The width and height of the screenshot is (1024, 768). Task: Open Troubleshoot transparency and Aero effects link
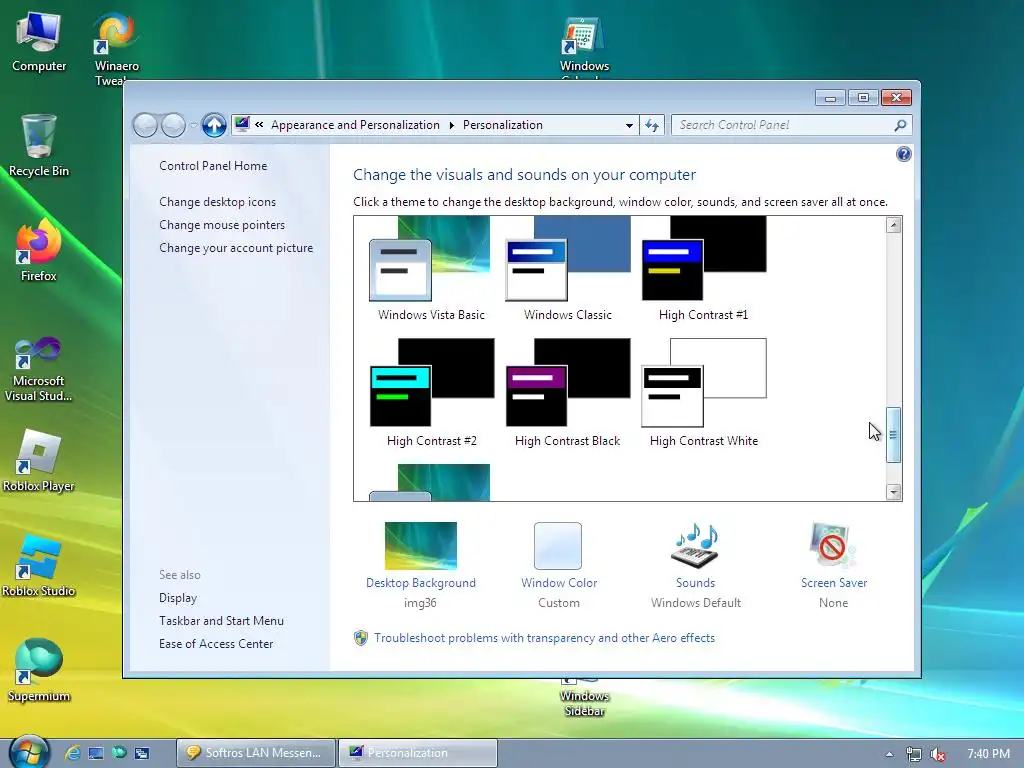[x=545, y=638]
